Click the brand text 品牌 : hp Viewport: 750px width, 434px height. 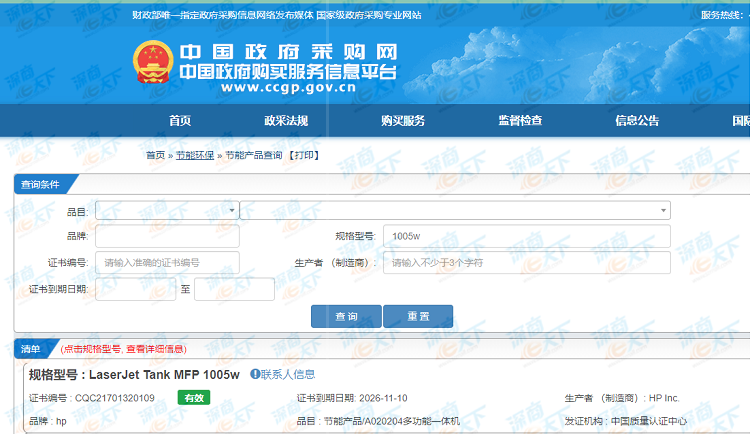tap(47, 421)
